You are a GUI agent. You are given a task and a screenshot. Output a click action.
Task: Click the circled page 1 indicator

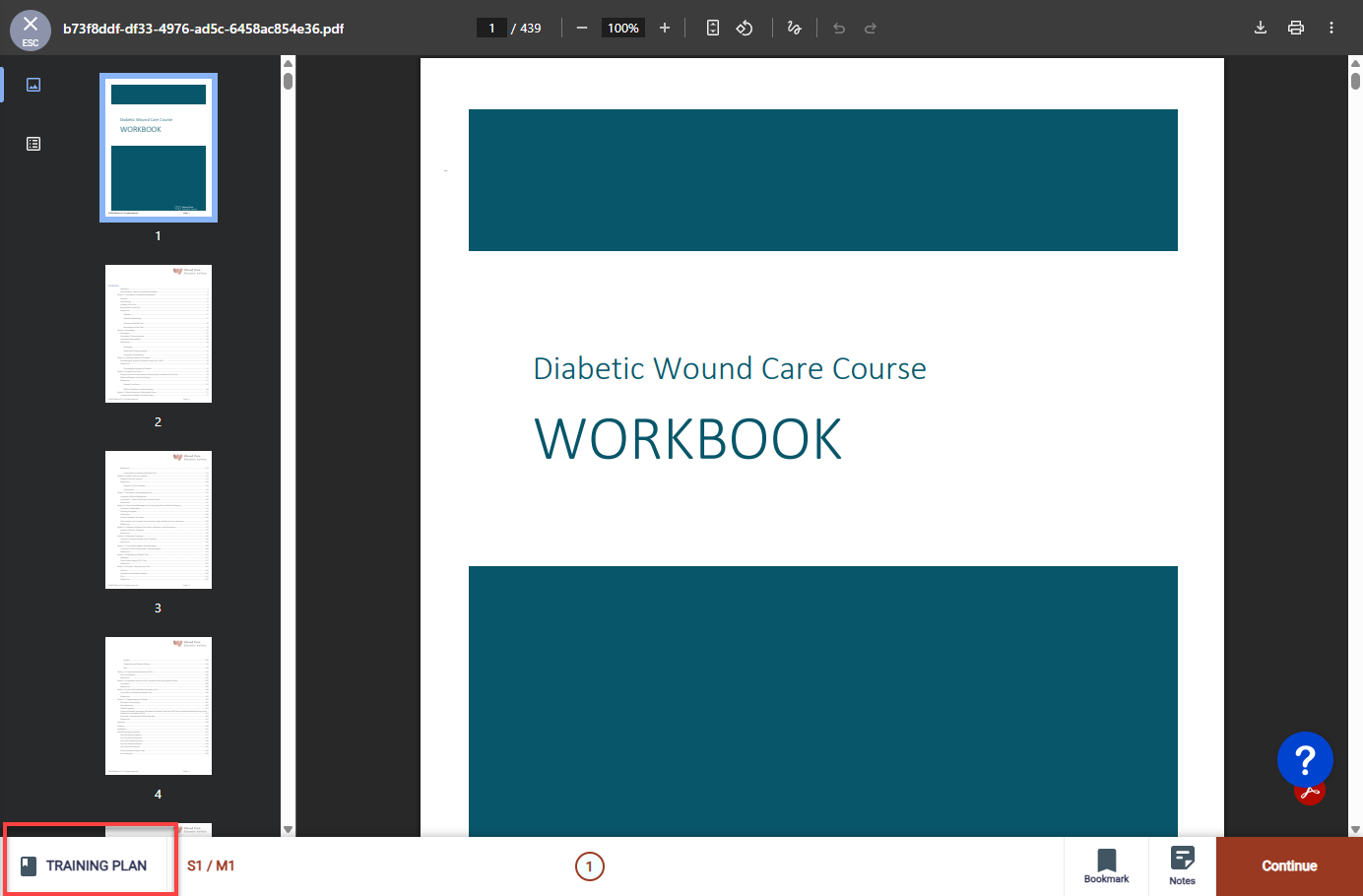(589, 866)
